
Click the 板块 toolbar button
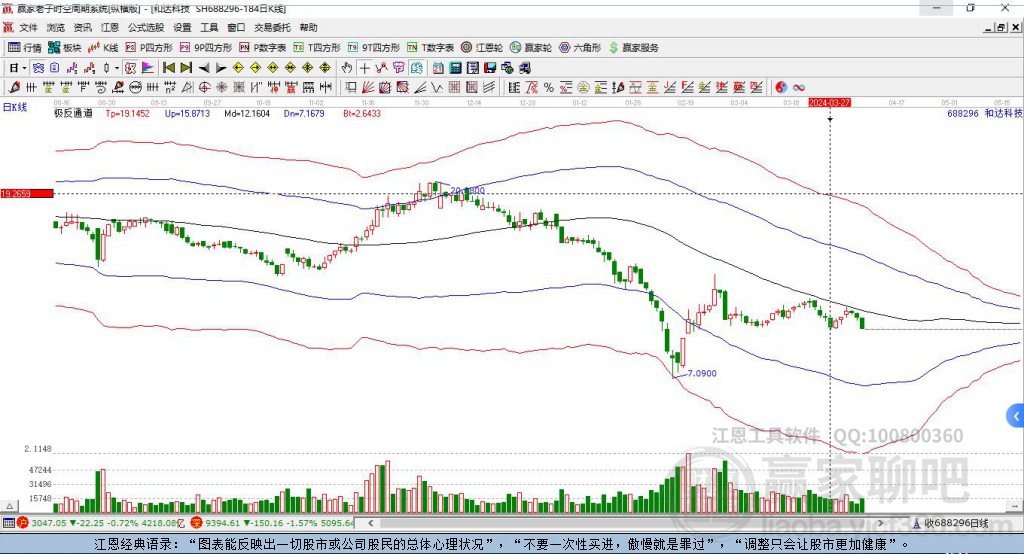[65, 48]
